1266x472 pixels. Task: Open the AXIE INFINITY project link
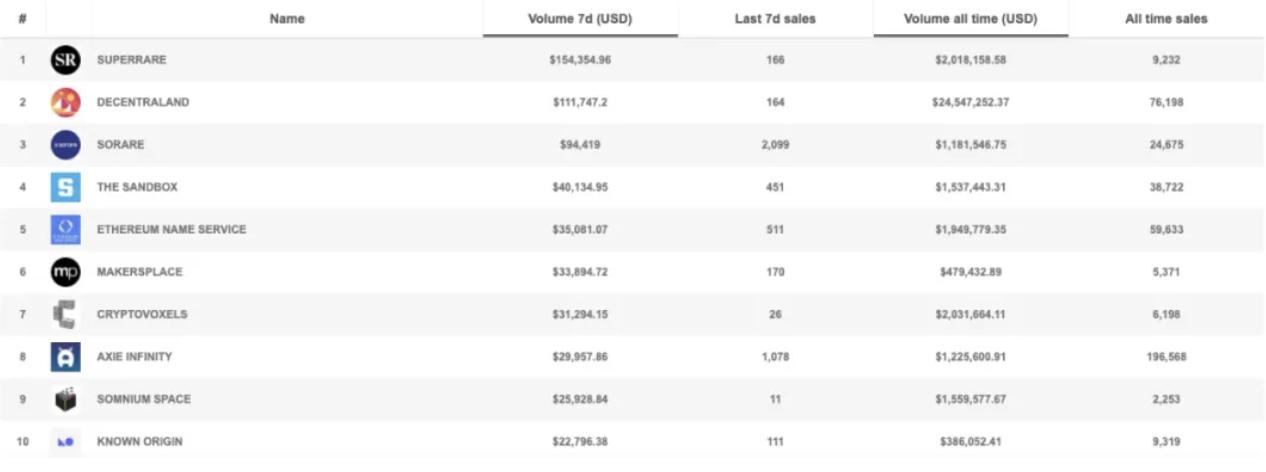coord(134,356)
